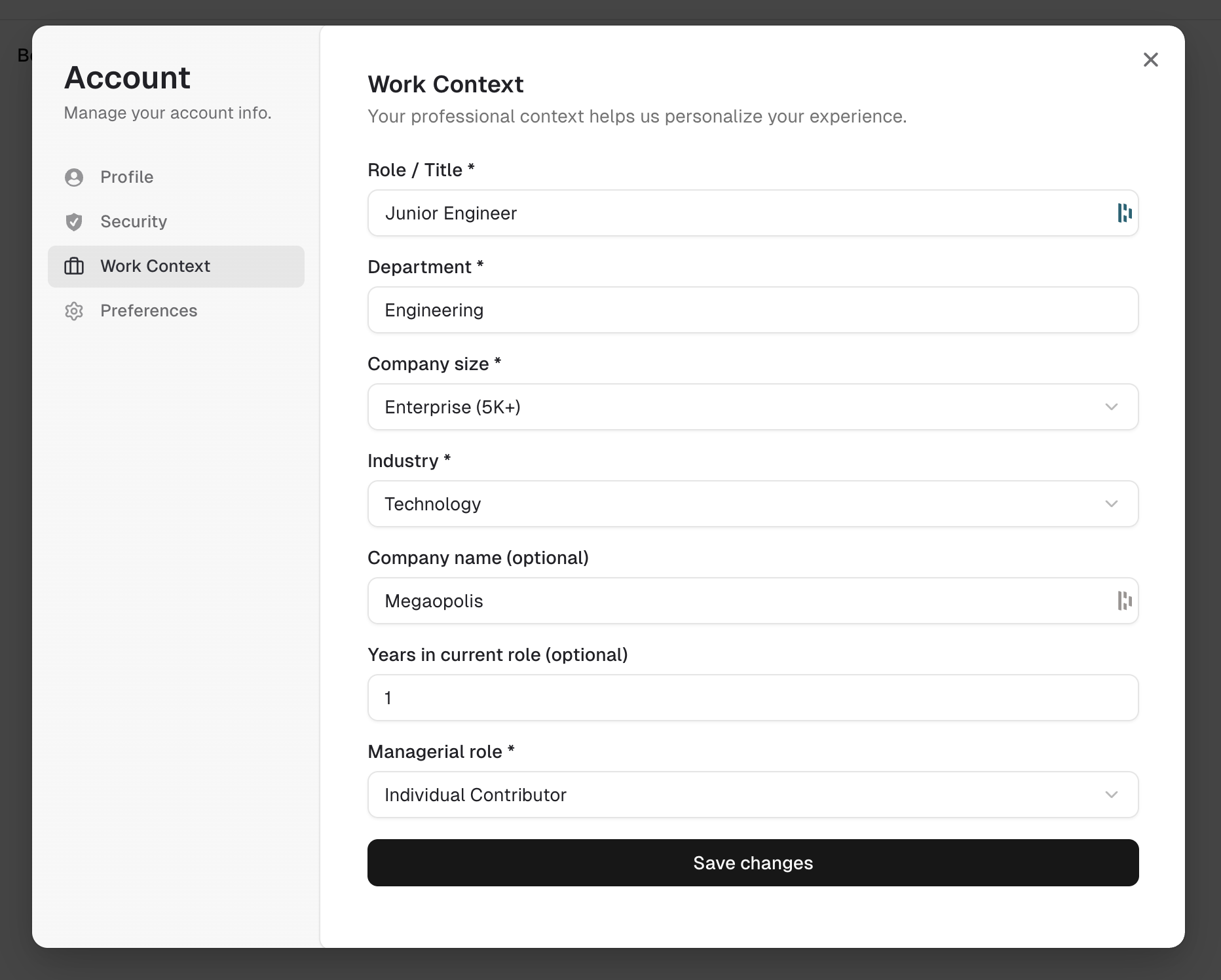Focus the Role / Title input
This screenshot has width=1221, height=980.
point(740,213)
